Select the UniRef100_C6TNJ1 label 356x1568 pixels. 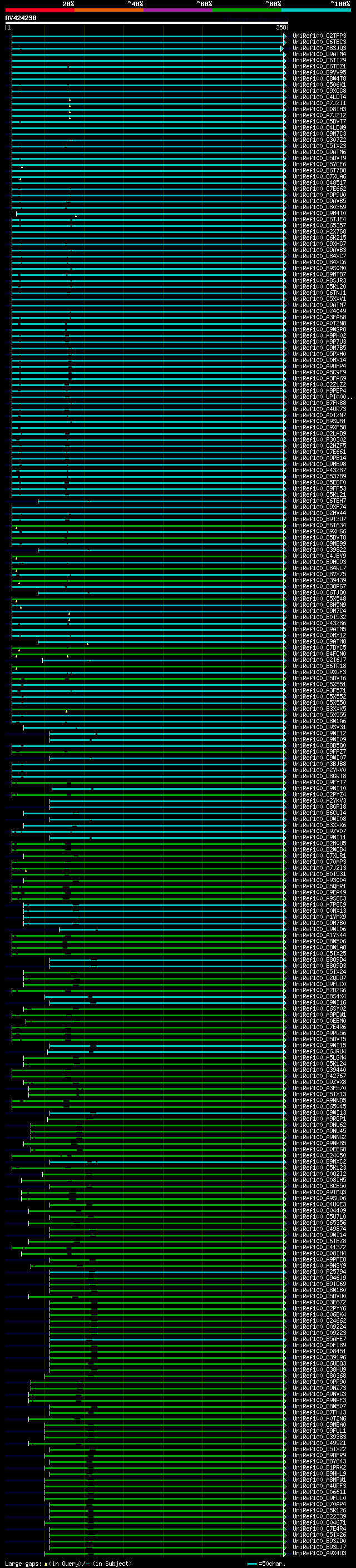point(319,293)
